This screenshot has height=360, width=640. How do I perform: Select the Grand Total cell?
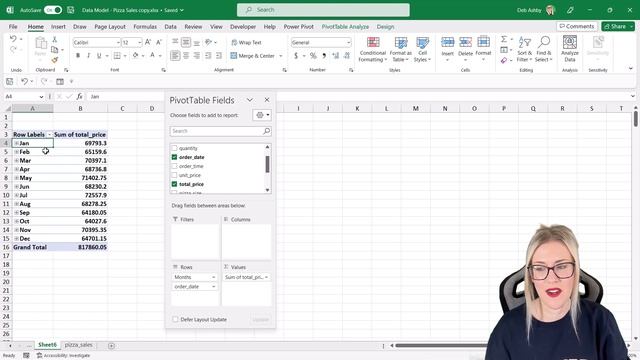click(x=32, y=247)
